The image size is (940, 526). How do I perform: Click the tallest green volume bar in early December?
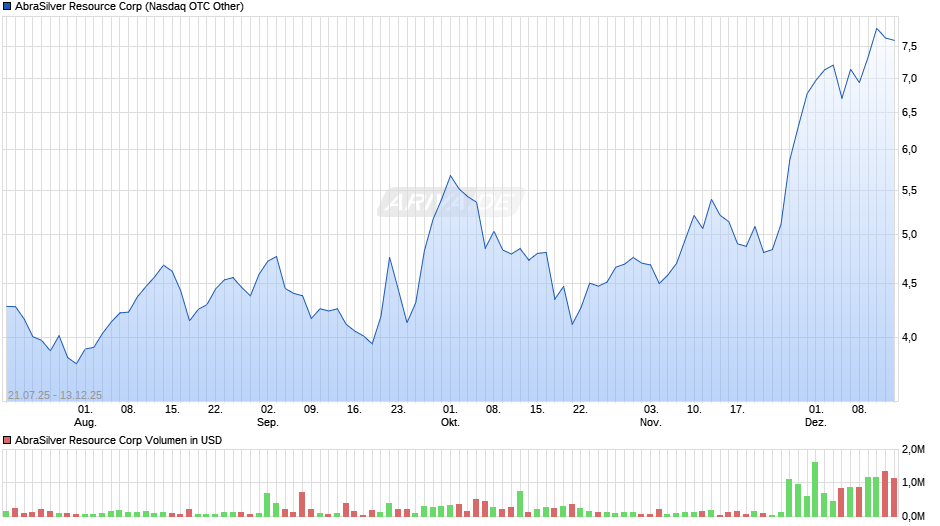(x=815, y=489)
